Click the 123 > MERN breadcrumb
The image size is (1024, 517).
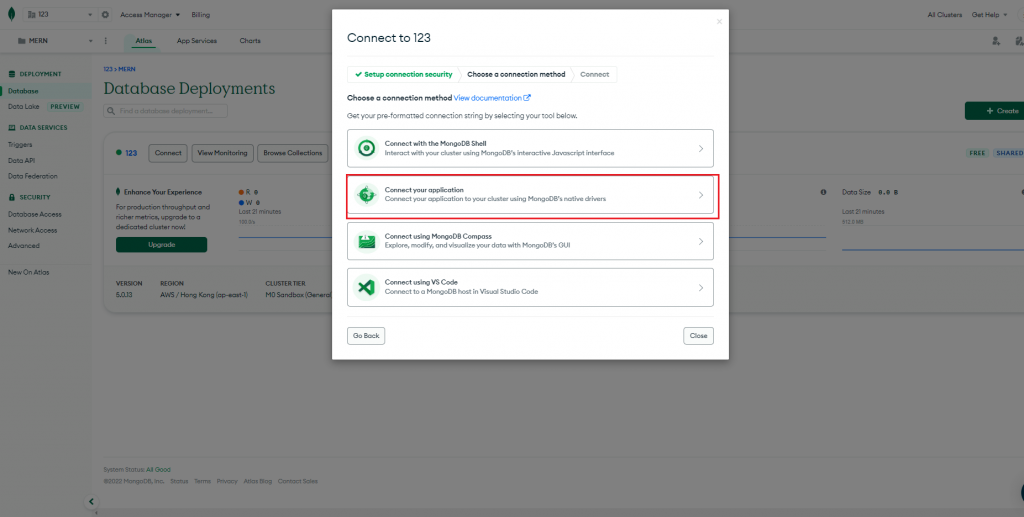point(120,69)
